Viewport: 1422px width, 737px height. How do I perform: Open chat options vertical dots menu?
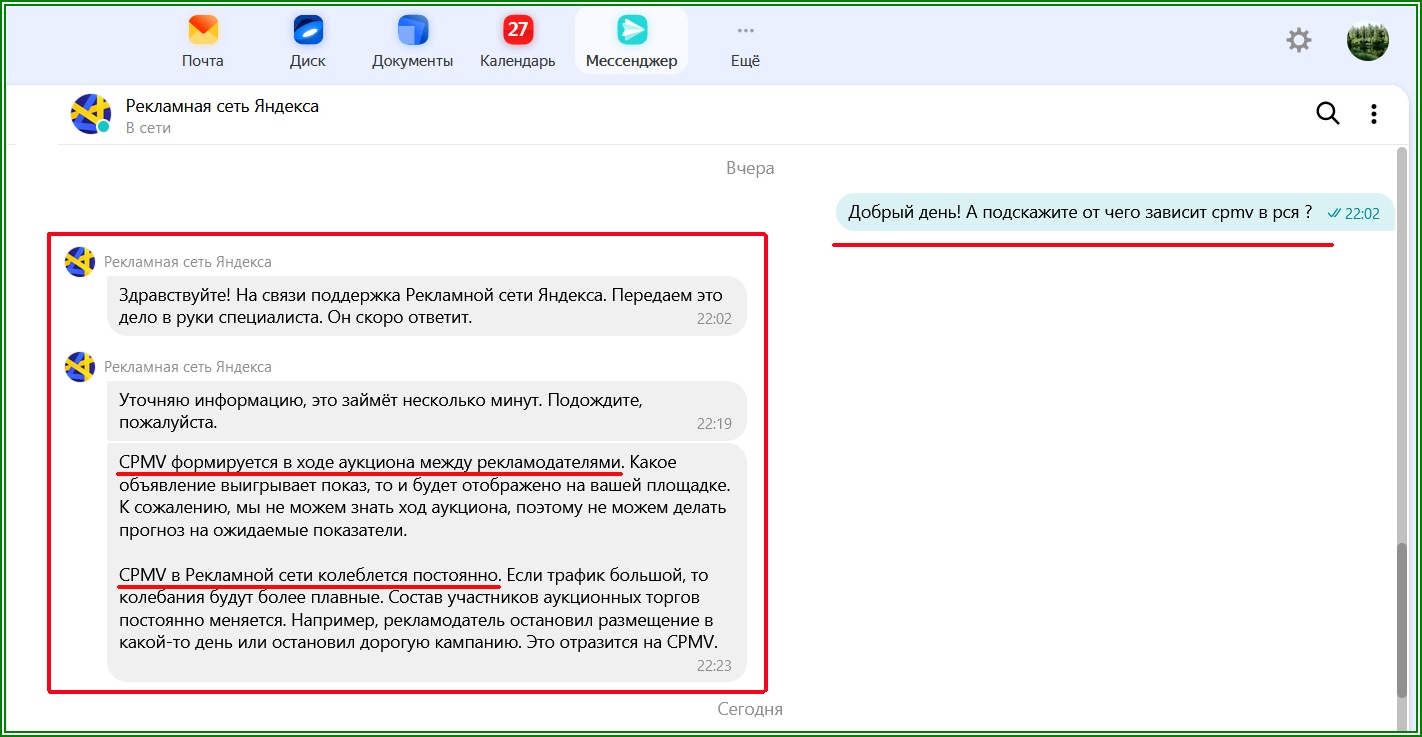pos(1374,114)
